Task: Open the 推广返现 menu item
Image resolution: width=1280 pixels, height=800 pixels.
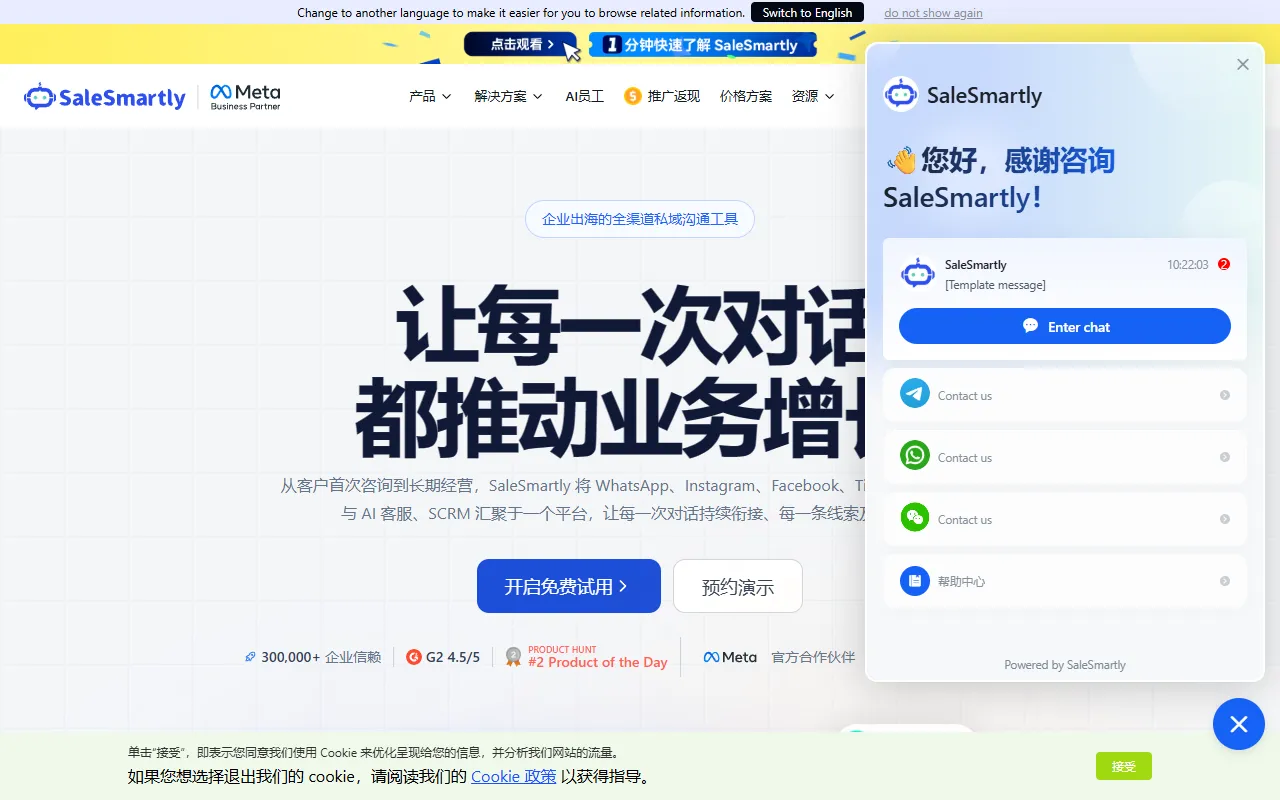Action: [674, 96]
